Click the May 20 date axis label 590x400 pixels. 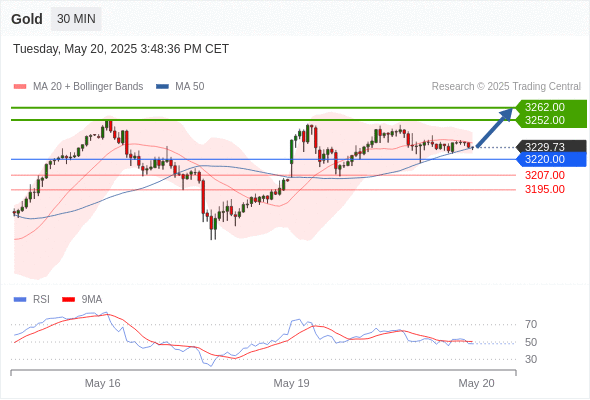pyautogui.click(x=476, y=383)
